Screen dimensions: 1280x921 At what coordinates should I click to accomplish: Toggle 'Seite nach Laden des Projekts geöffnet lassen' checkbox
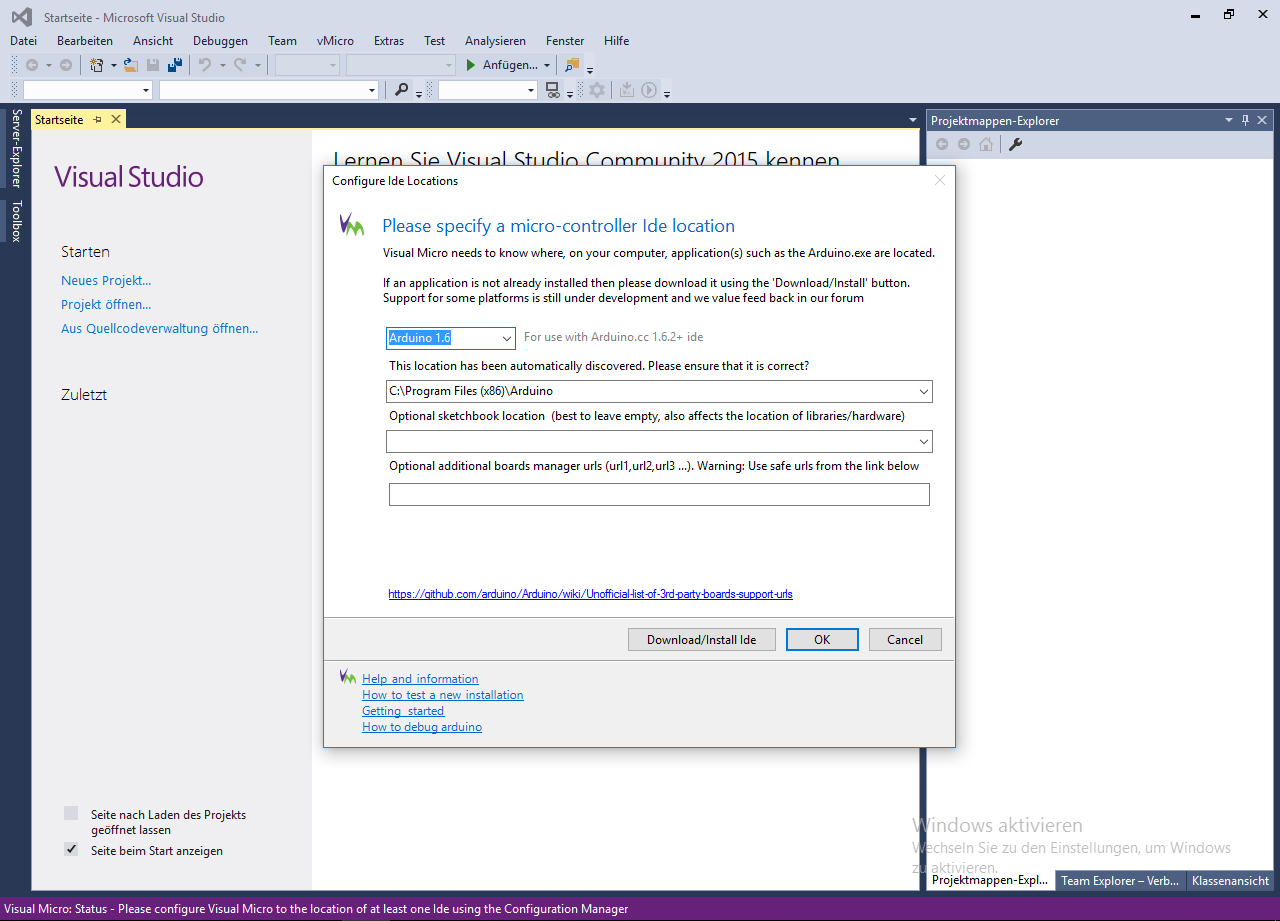(71, 814)
